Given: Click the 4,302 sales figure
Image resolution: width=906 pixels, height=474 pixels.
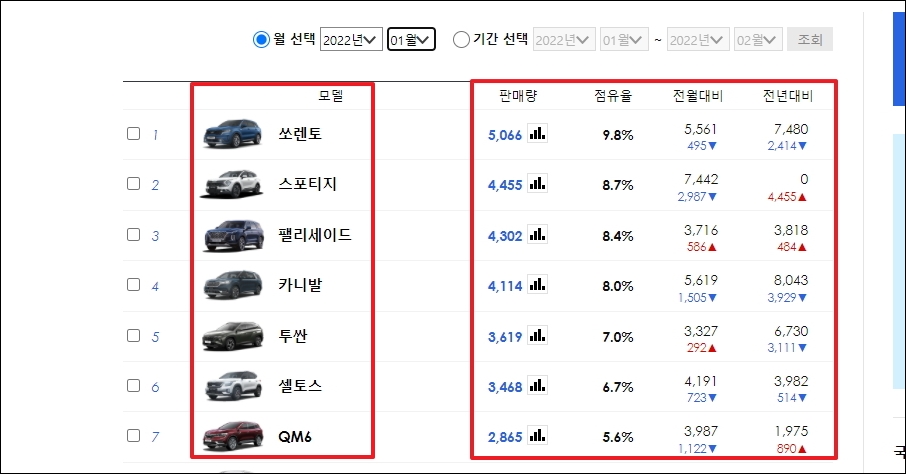Looking at the screenshot, I should tap(505, 236).
